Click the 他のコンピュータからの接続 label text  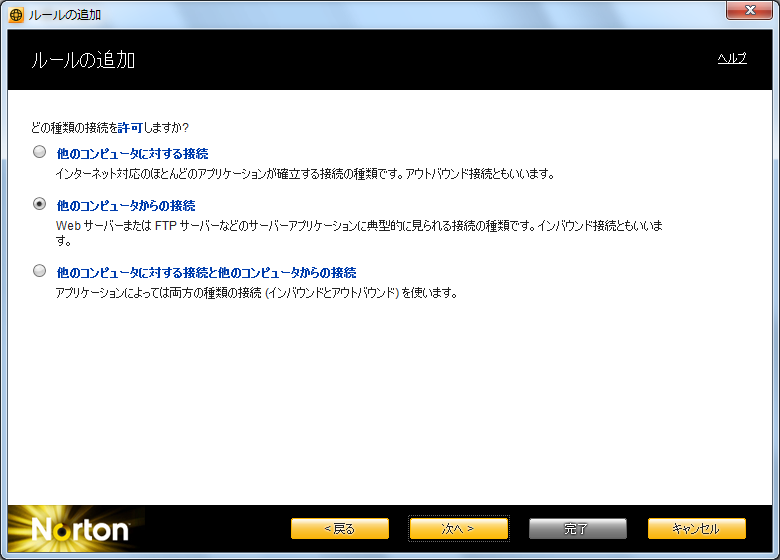pyautogui.click(x=126, y=205)
